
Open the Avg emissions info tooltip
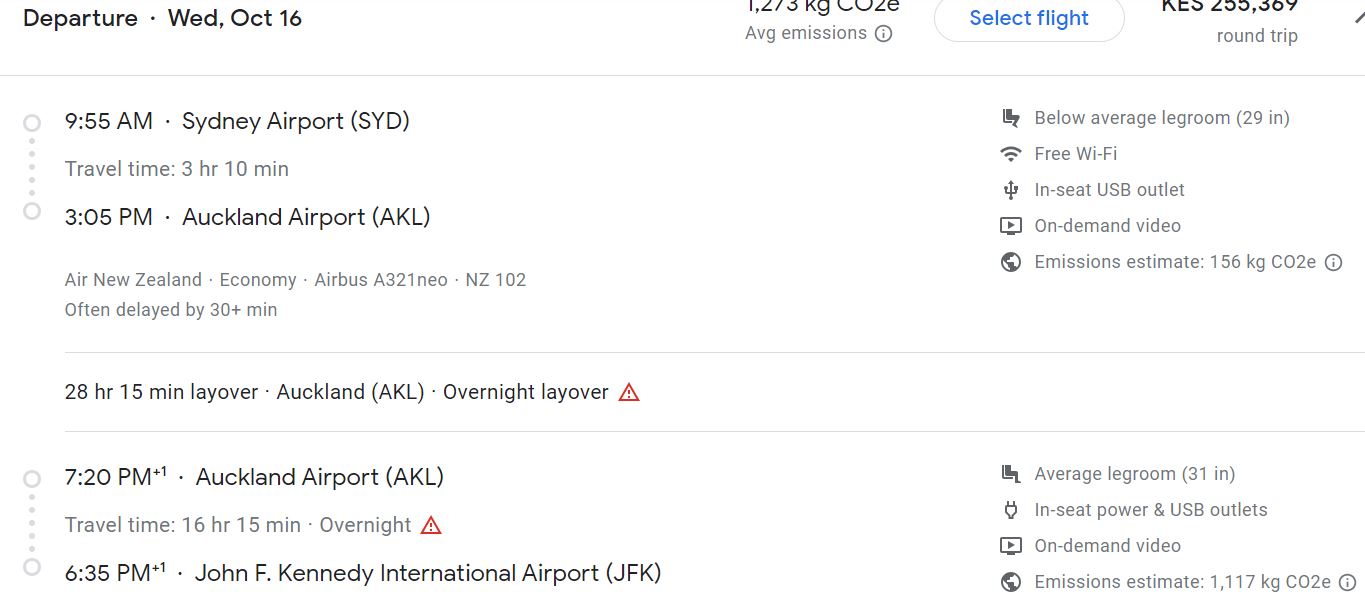click(884, 33)
